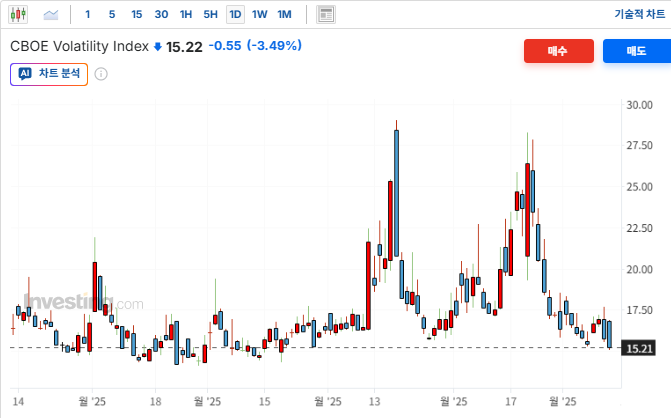
Task: Open the 기술적 차트 link
Action: pos(639,14)
